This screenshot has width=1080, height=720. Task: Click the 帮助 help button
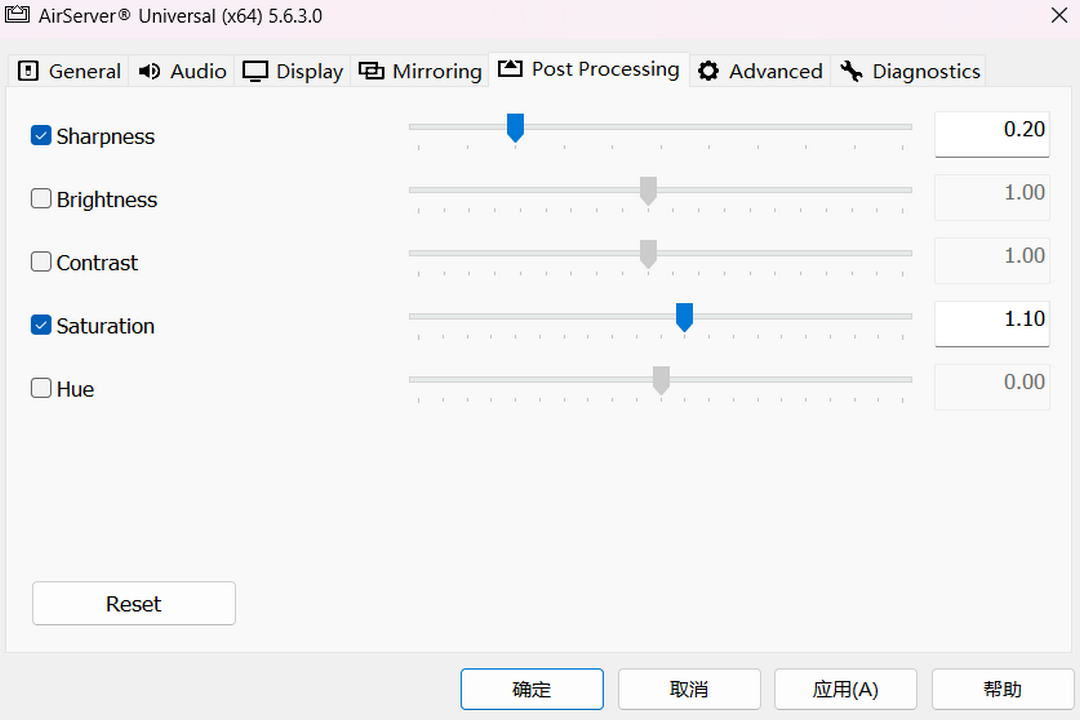pyautogui.click(x=1002, y=689)
